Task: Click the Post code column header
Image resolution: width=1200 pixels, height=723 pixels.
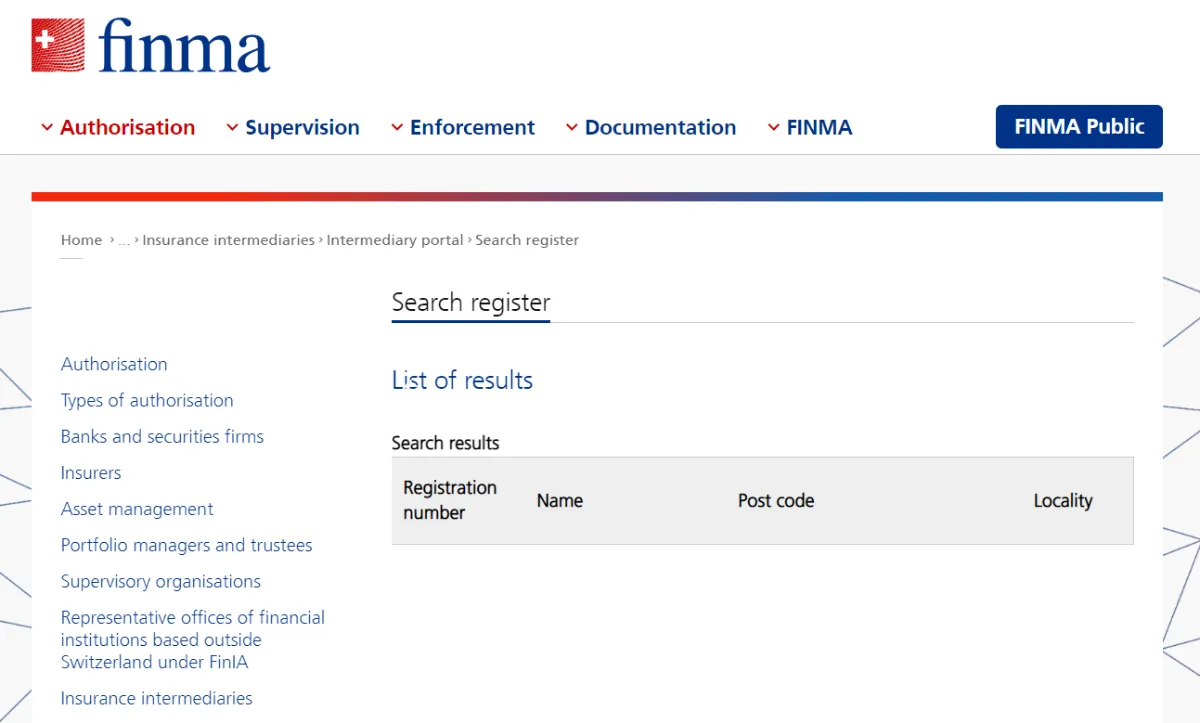Action: tap(776, 501)
